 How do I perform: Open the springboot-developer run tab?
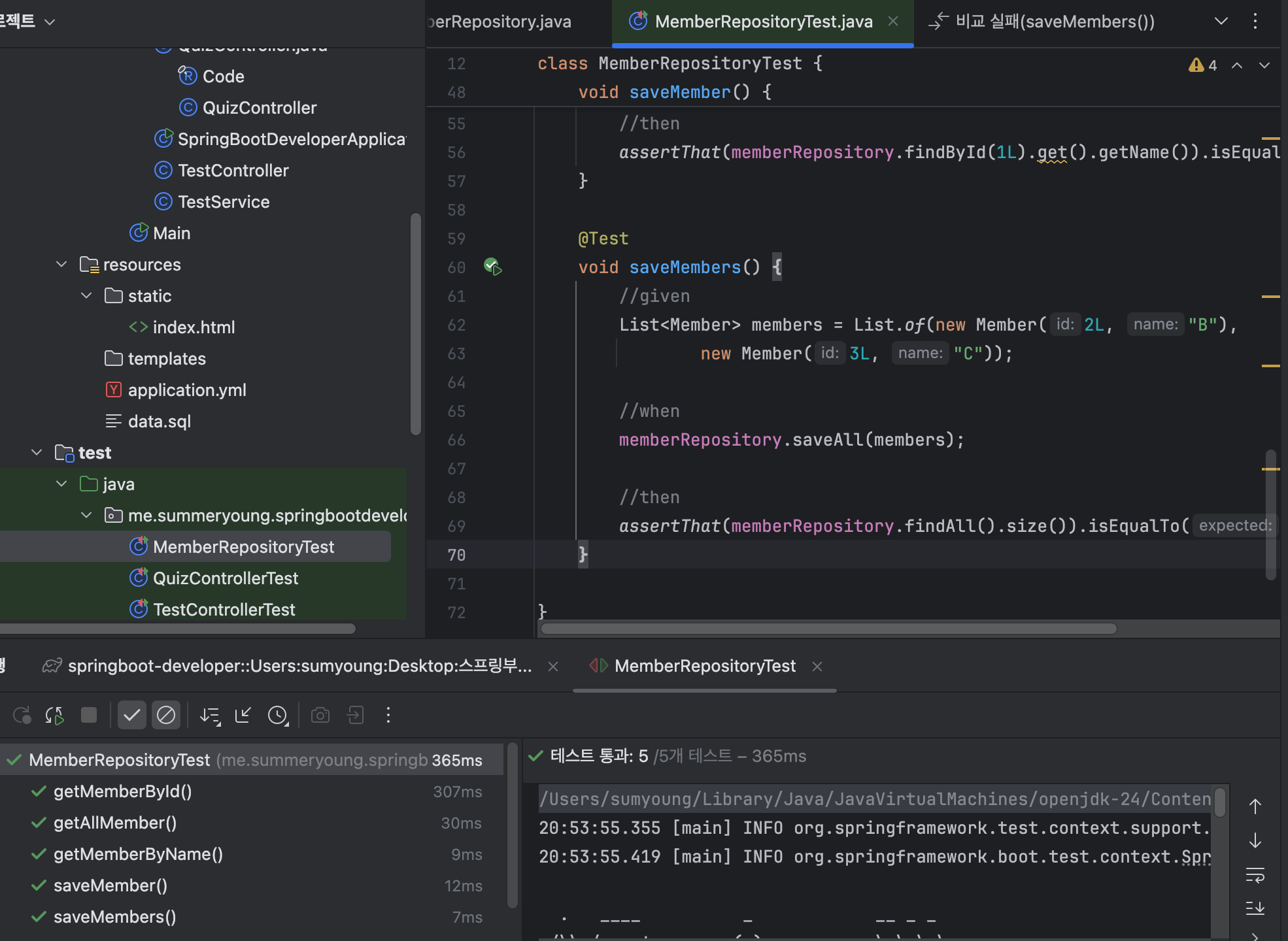click(299, 666)
